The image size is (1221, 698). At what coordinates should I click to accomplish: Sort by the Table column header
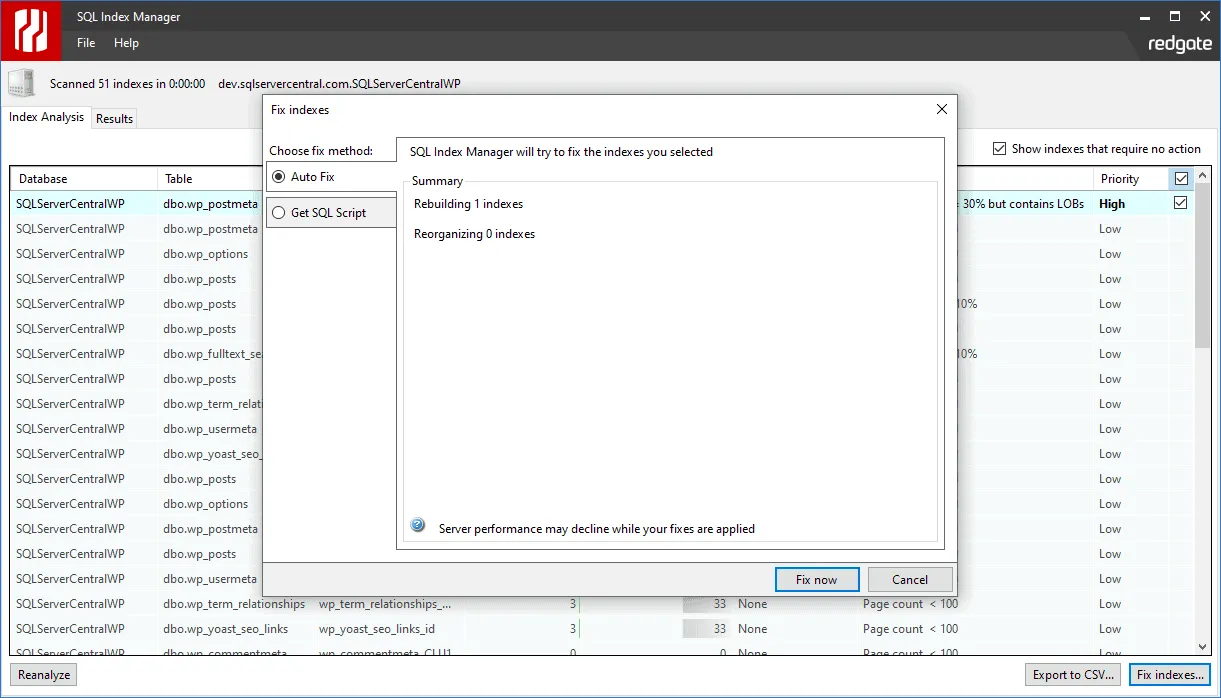point(210,179)
